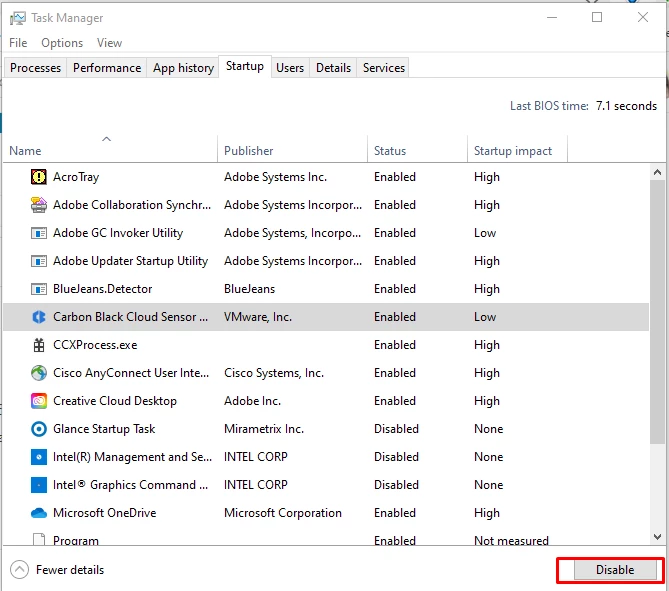Sort by Startup impact column header
The height and width of the screenshot is (591, 669).
click(x=518, y=150)
